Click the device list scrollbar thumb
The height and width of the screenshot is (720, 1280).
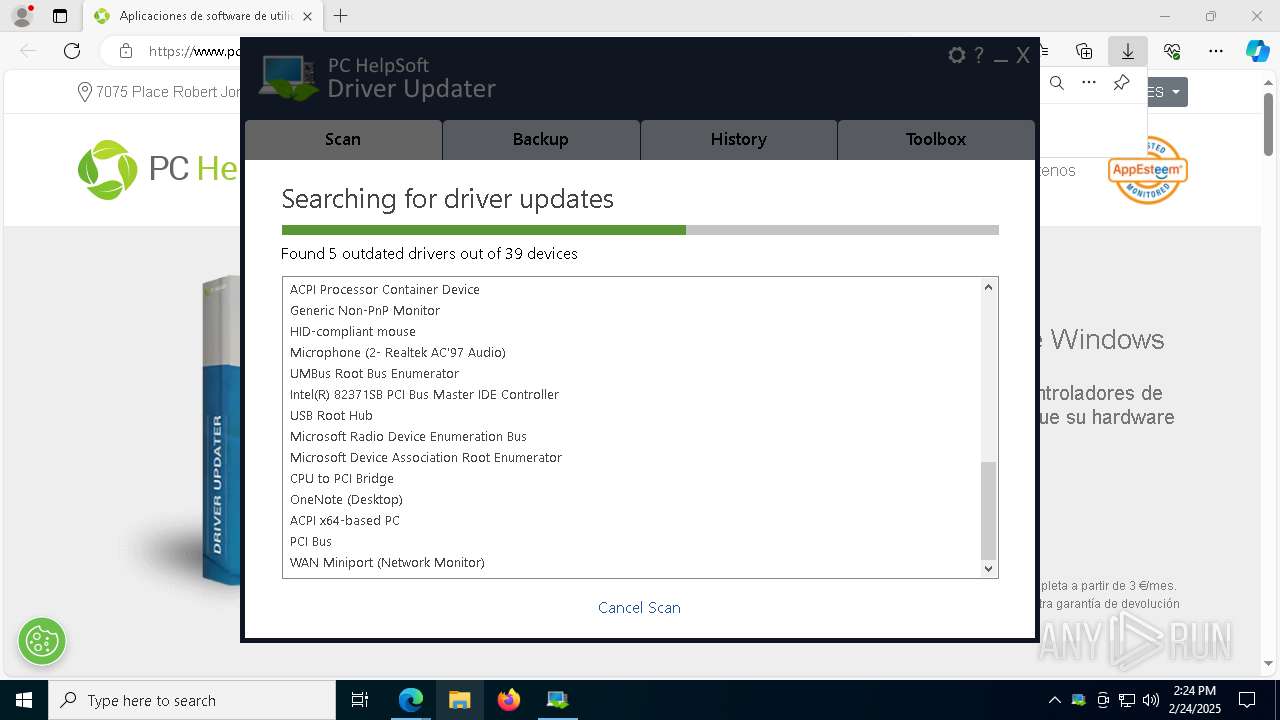point(988,510)
